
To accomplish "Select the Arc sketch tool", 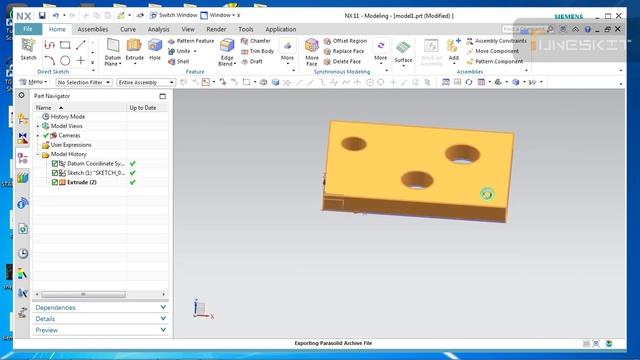I will tap(49, 60).
